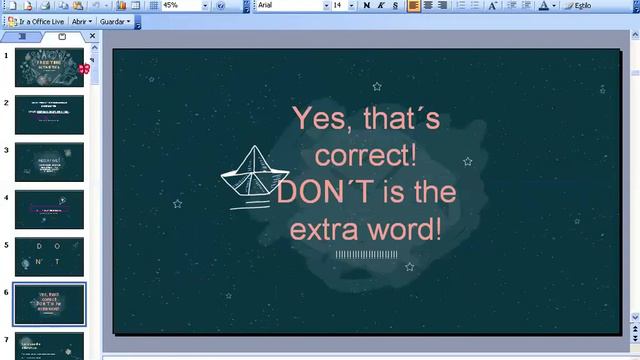Select slide 2 thumbnail
Image resolution: width=640 pixels, height=360 pixels.
[x=49, y=115]
